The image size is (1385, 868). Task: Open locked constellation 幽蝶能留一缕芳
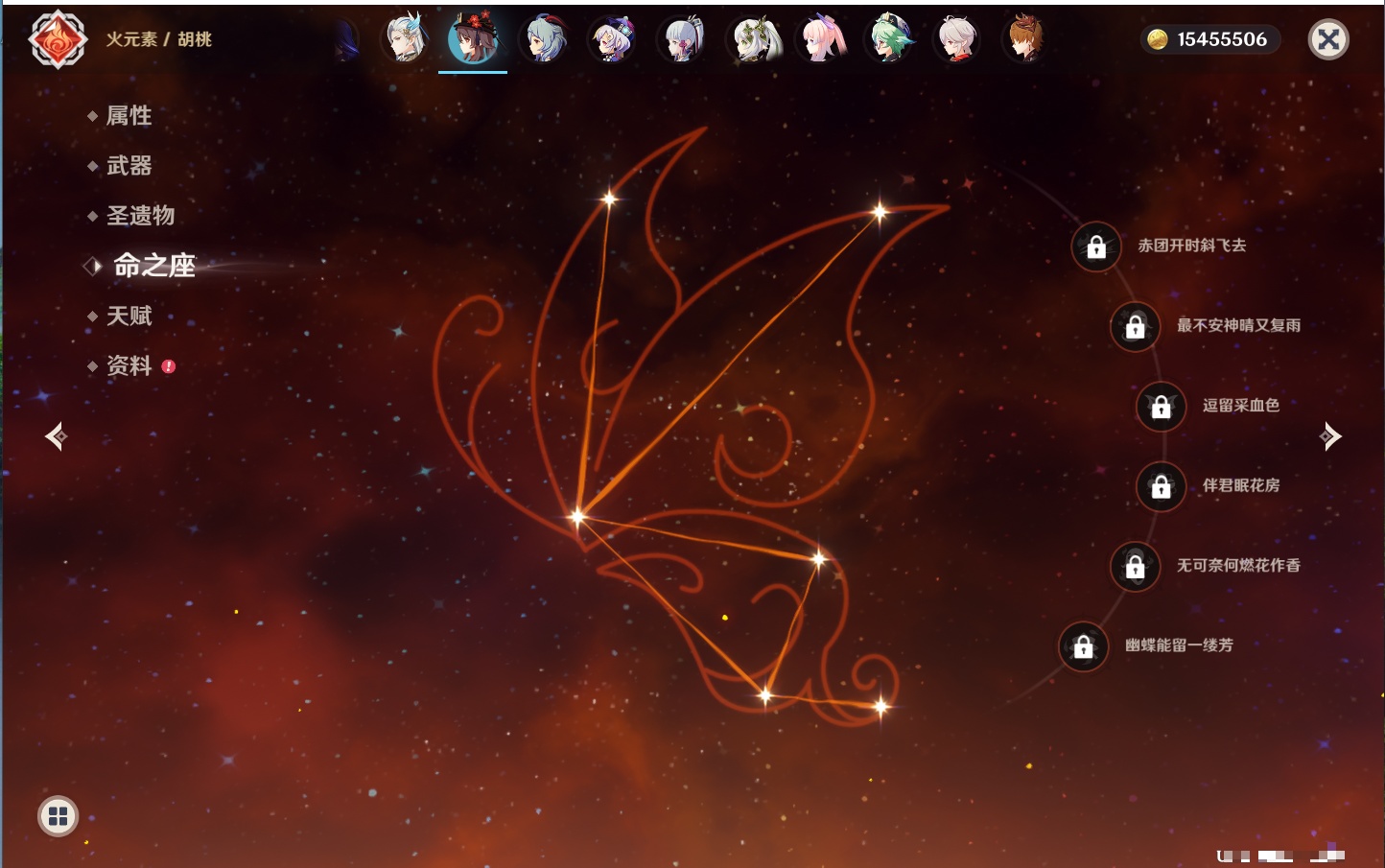1083,646
